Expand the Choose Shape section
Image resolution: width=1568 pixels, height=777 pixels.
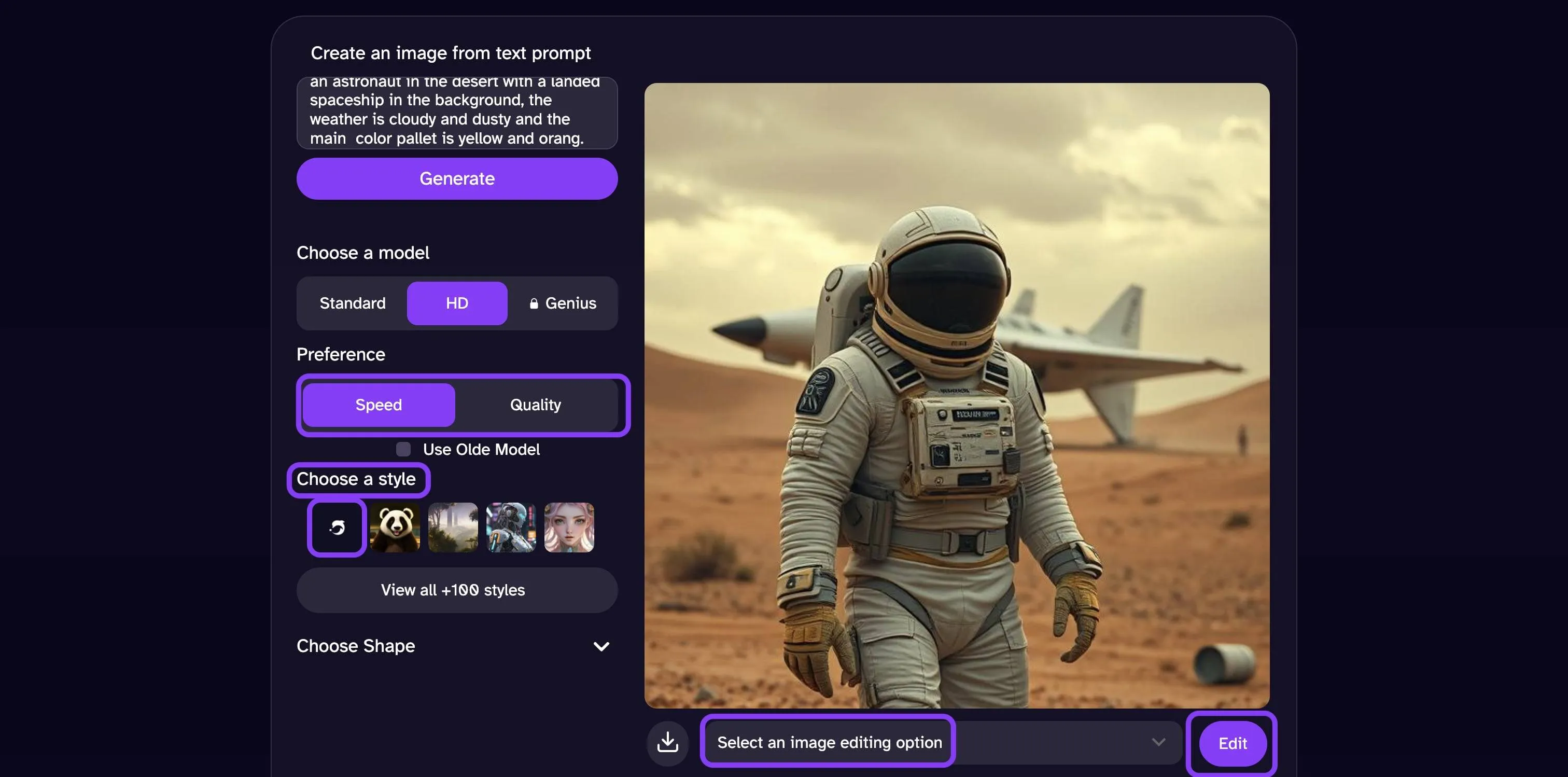click(x=356, y=645)
